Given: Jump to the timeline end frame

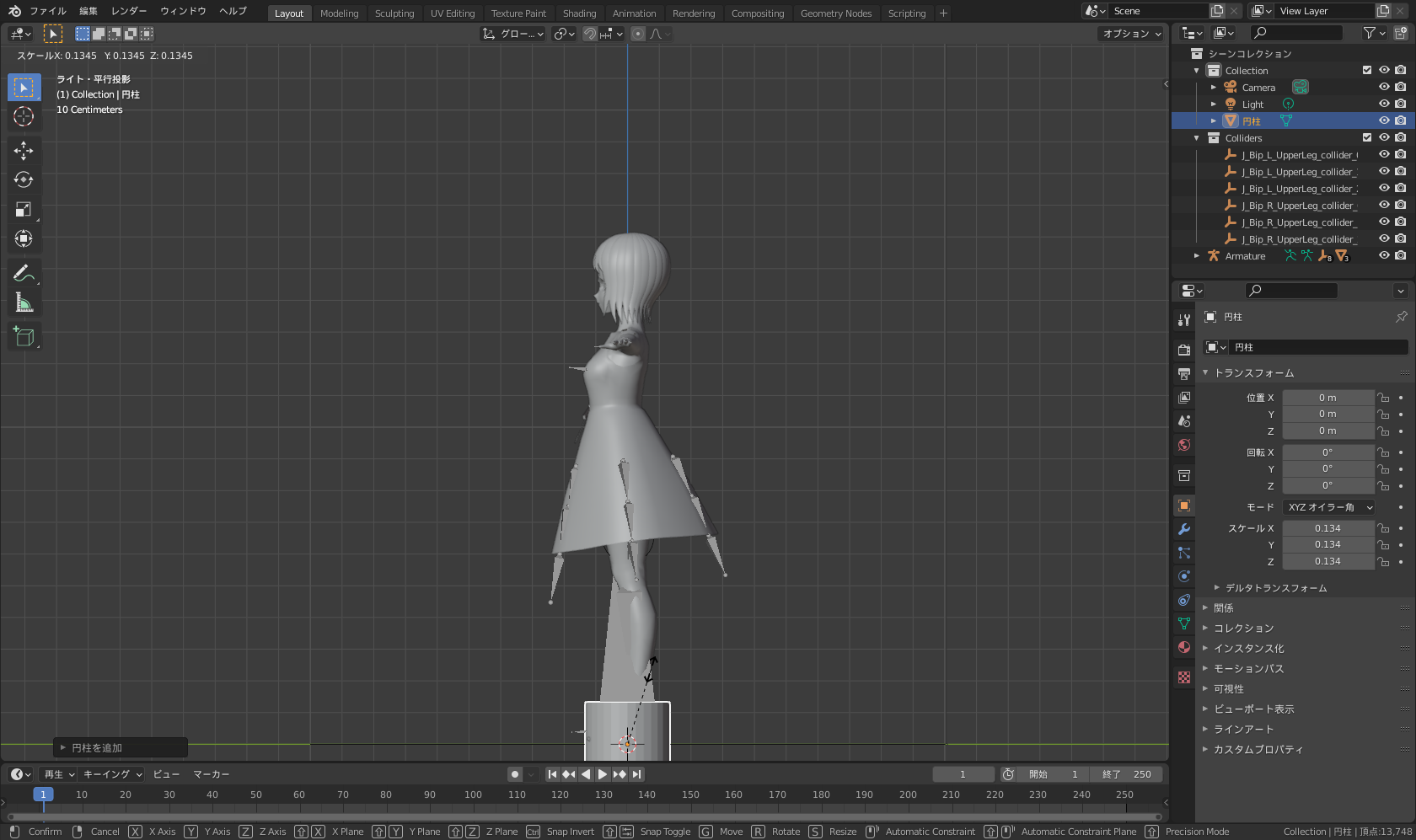Looking at the screenshot, I should pos(637,774).
